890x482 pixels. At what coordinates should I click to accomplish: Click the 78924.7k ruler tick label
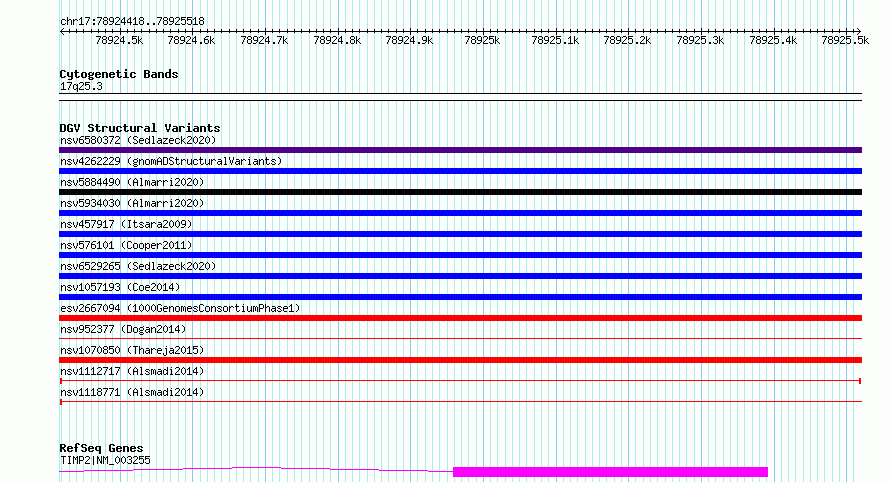point(264,41)
